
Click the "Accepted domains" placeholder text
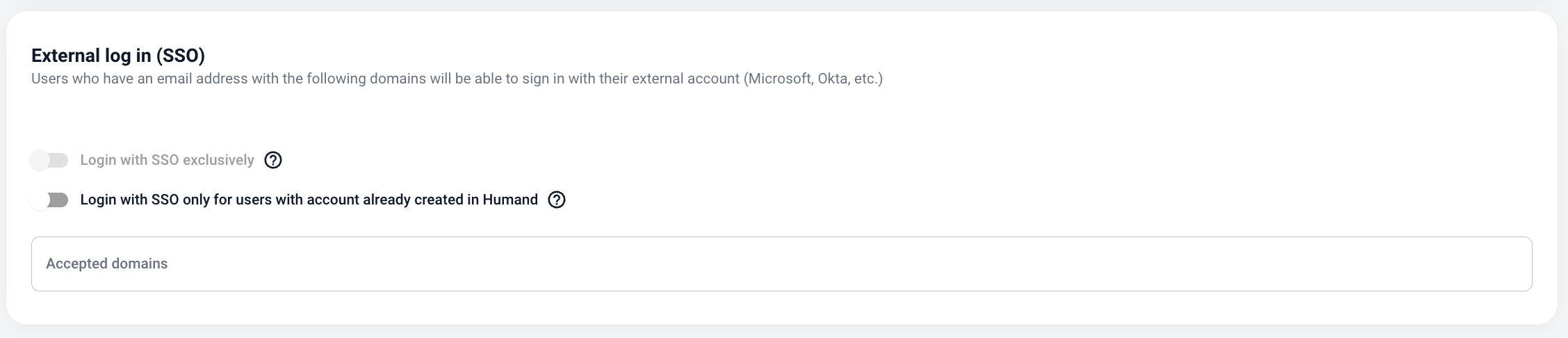click(107, 264)
